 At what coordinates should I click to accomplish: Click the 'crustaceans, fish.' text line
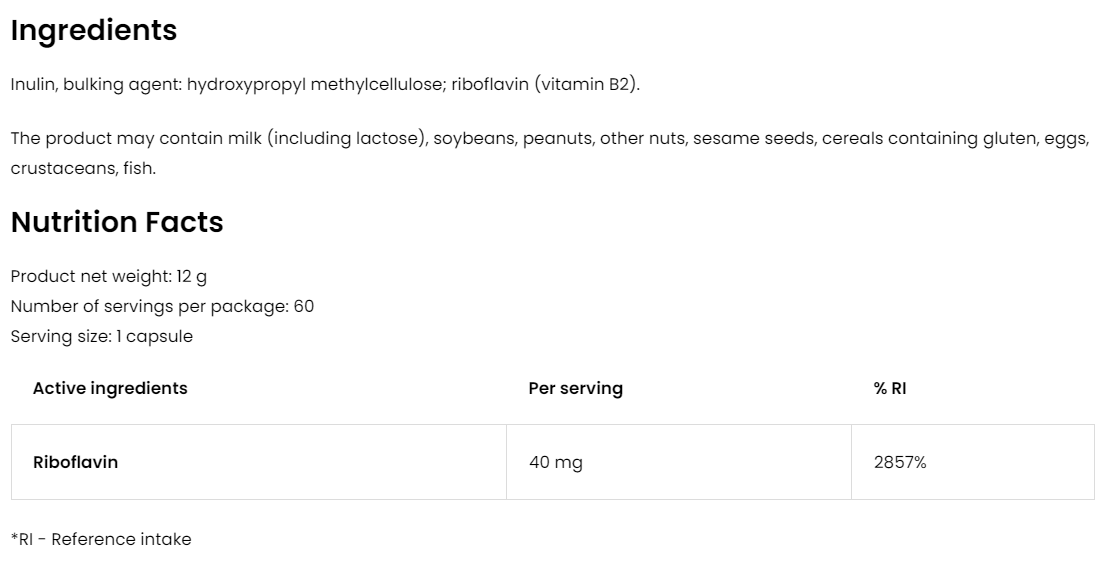tap(83, 168)
